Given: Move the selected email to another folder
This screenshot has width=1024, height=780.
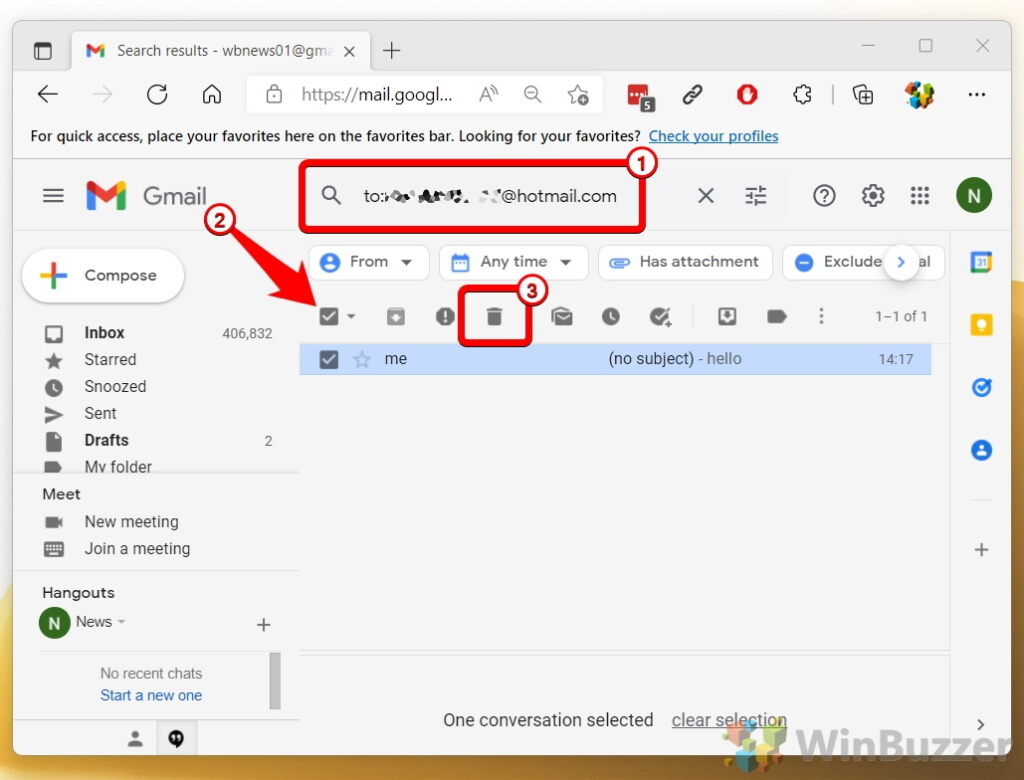Looking at the screenshot, I should click(x=727, y=316).
